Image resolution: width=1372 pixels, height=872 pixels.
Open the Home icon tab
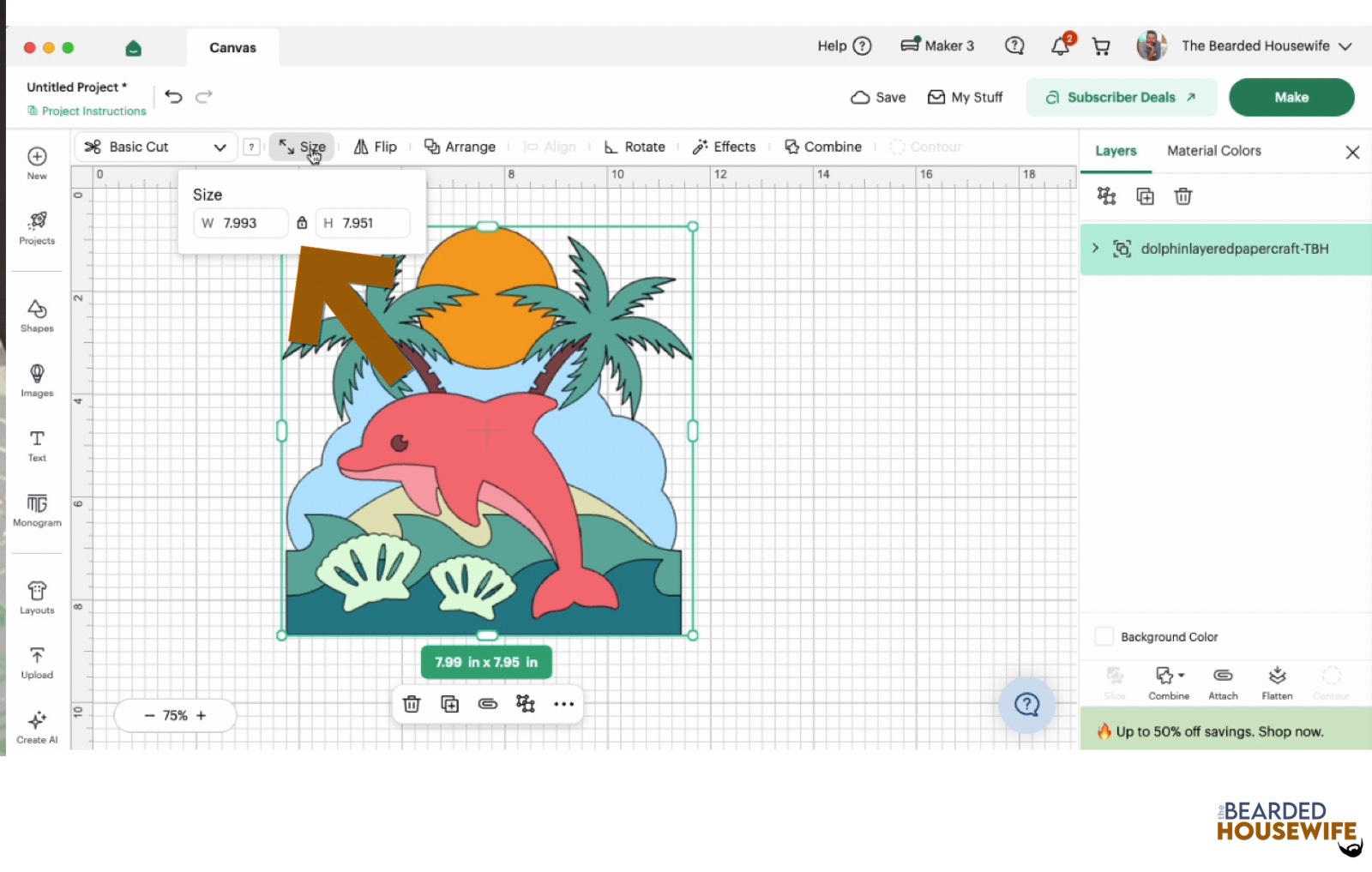pyautogui.click(x=133, y=48)
